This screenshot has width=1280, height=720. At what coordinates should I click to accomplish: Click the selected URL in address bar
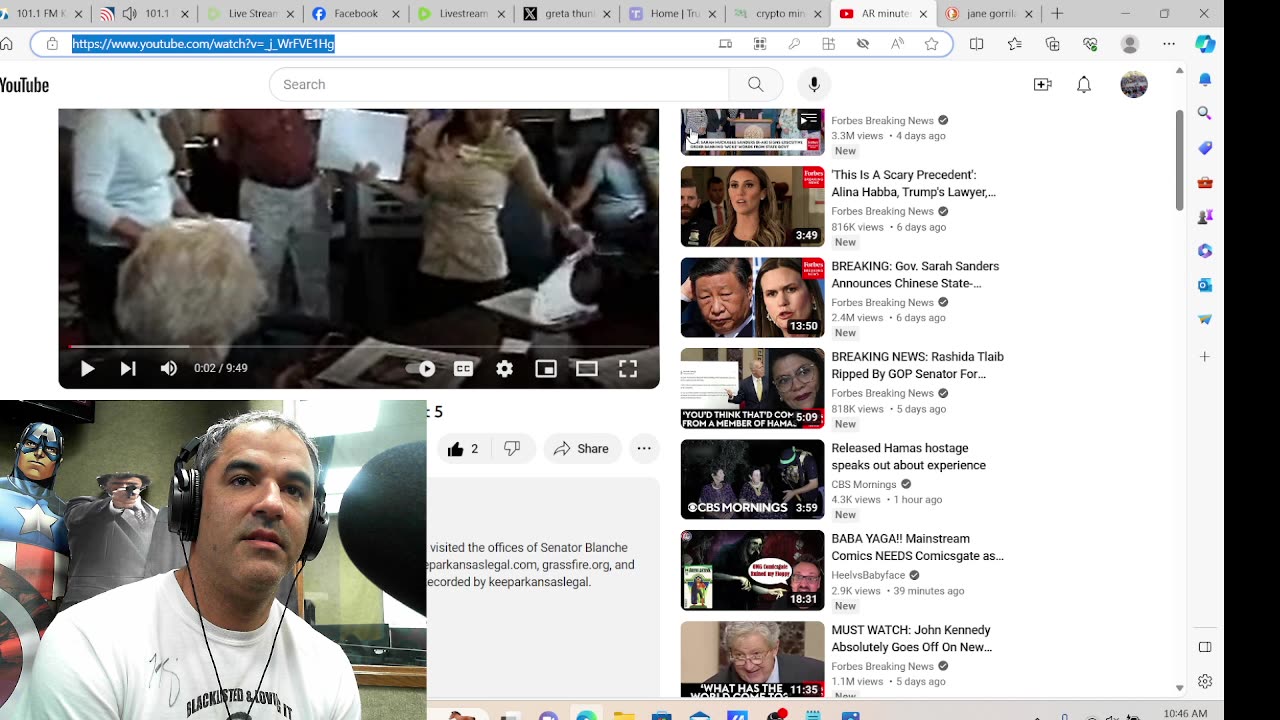click(x=203, y=44)
